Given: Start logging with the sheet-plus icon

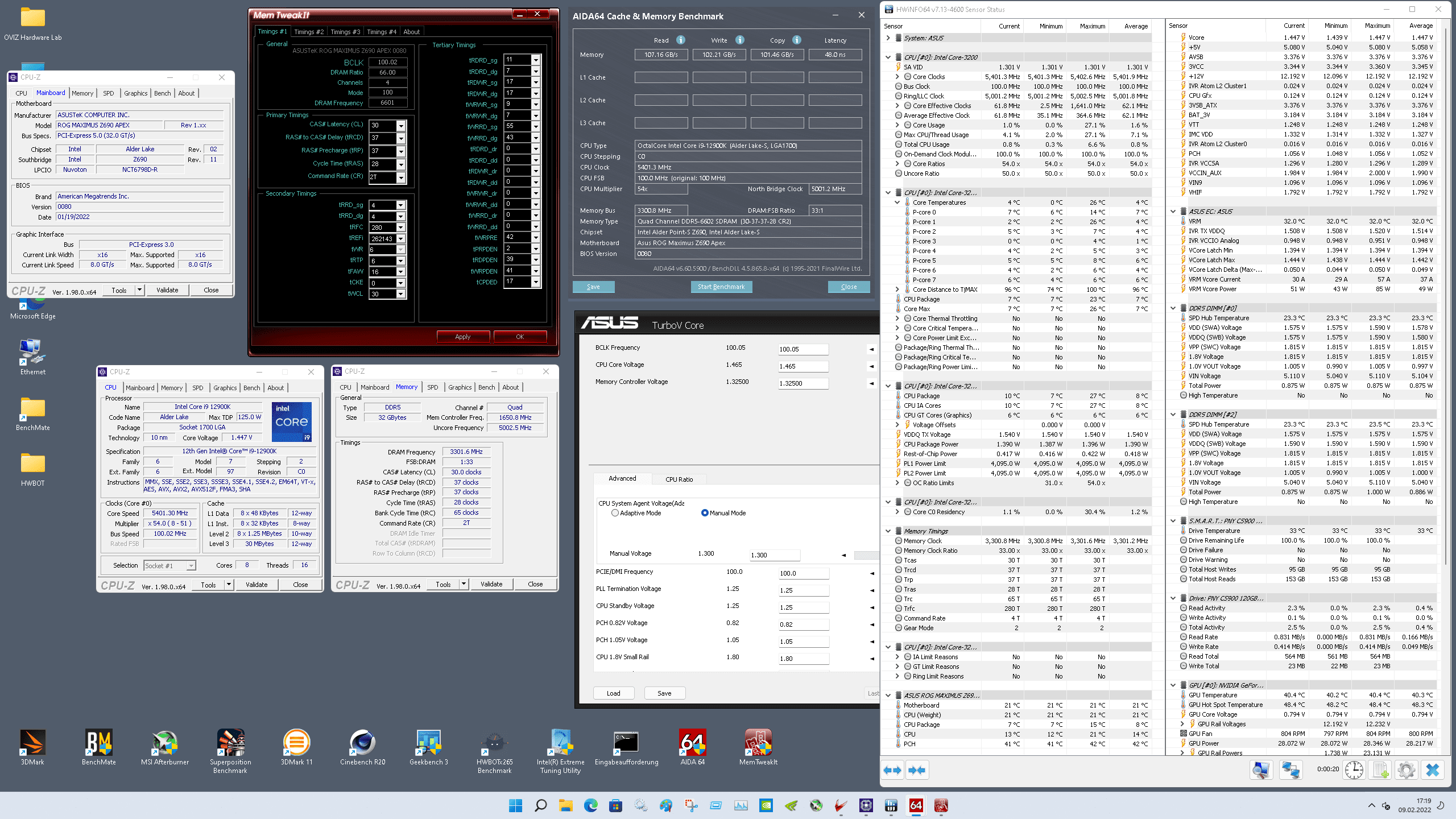Looking at the screenshot, I should click(1381, 770).
